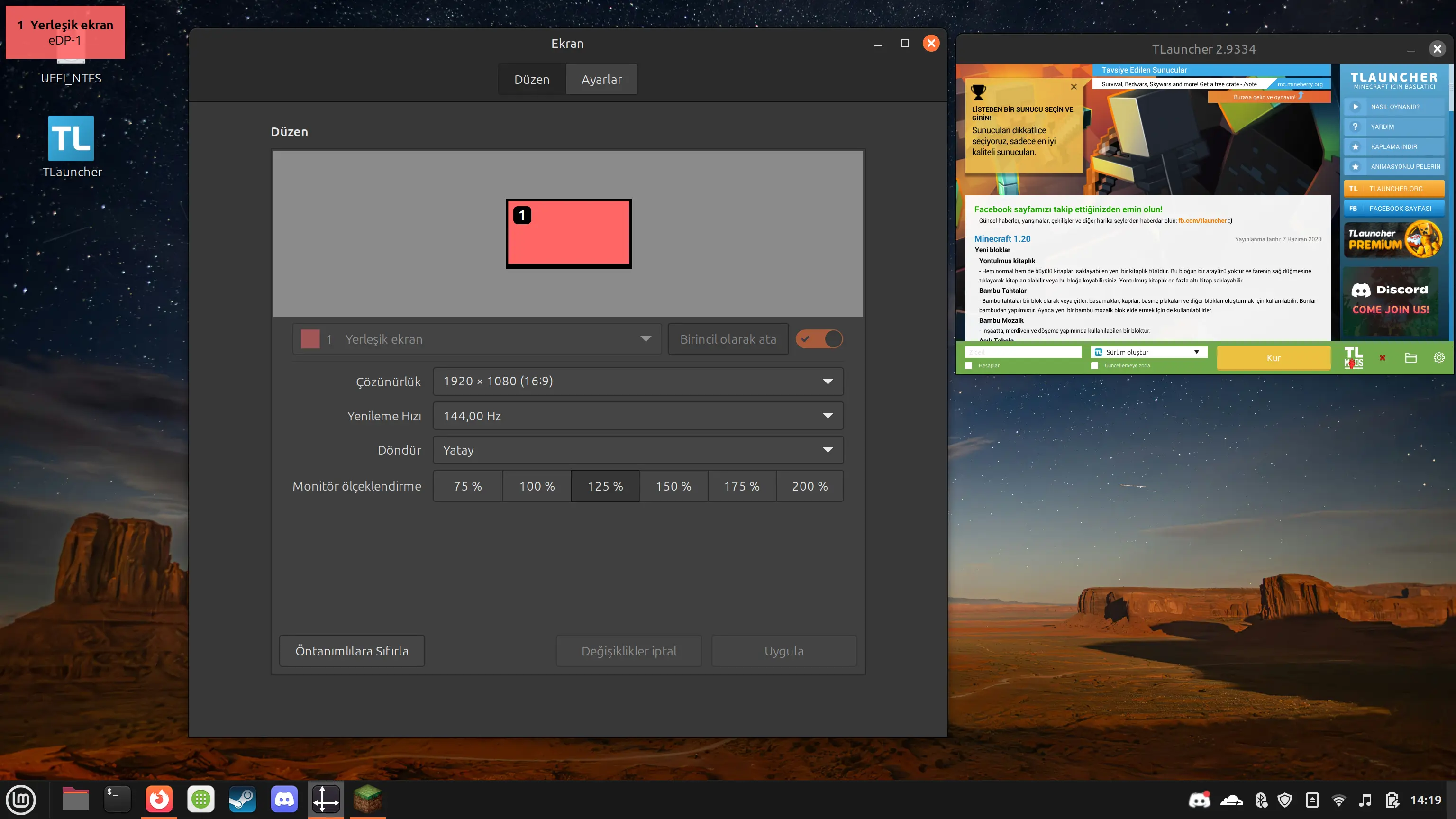Select 125 % monitor scaling

tap(605, 486)
